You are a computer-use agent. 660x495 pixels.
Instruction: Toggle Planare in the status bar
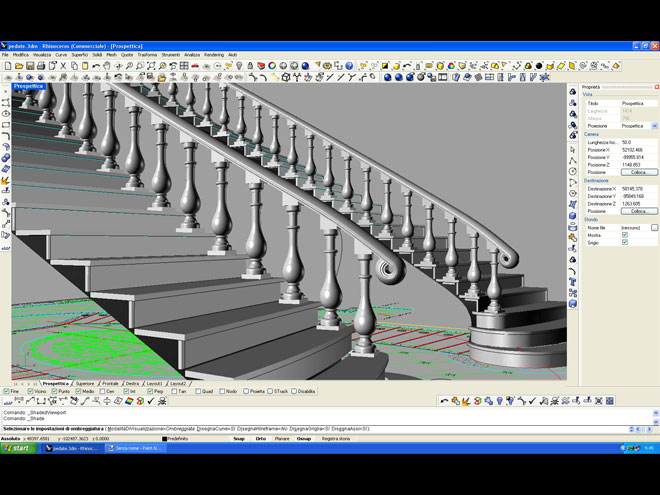pos(282,439)
